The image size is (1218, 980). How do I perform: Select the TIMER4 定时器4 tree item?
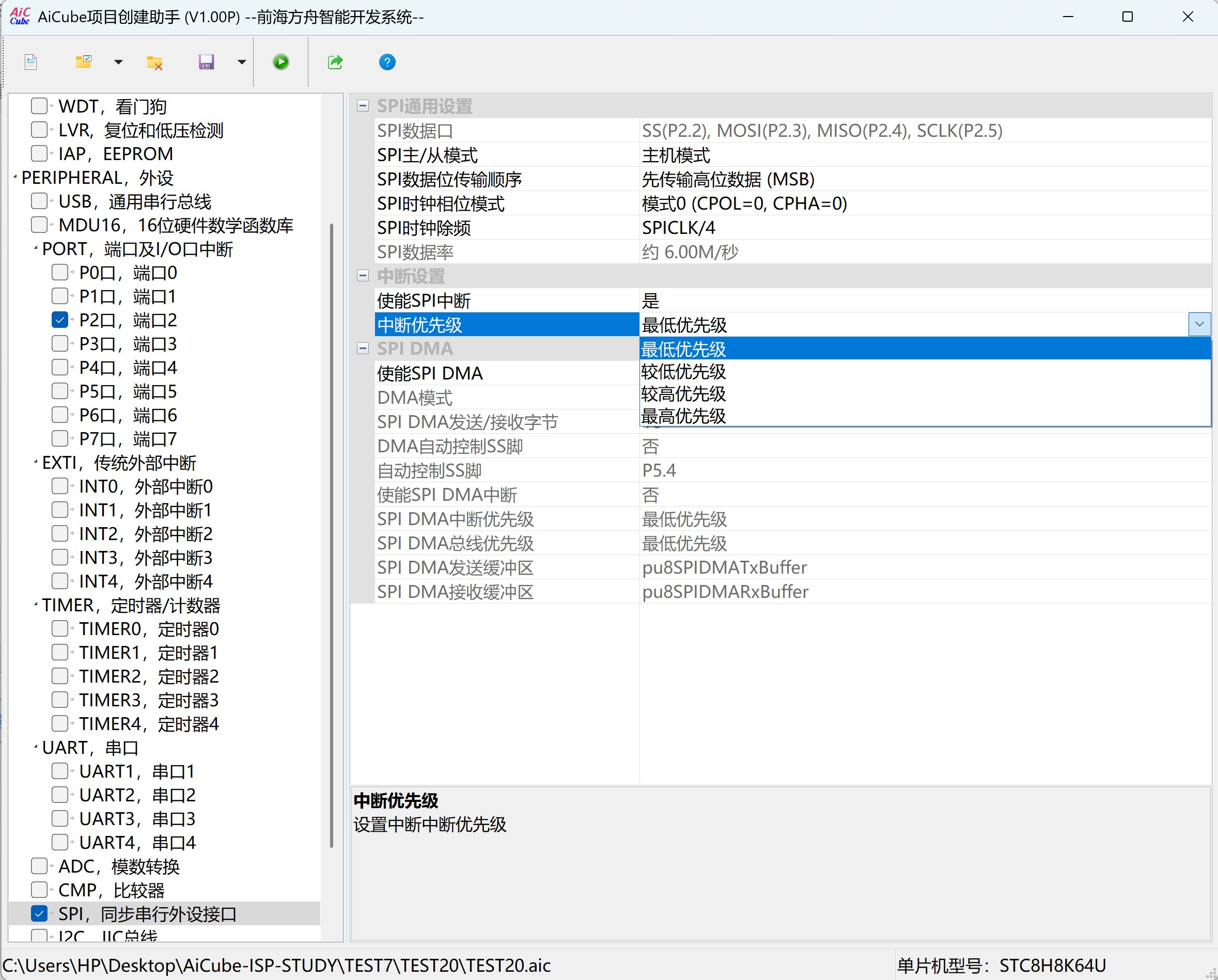149,723
